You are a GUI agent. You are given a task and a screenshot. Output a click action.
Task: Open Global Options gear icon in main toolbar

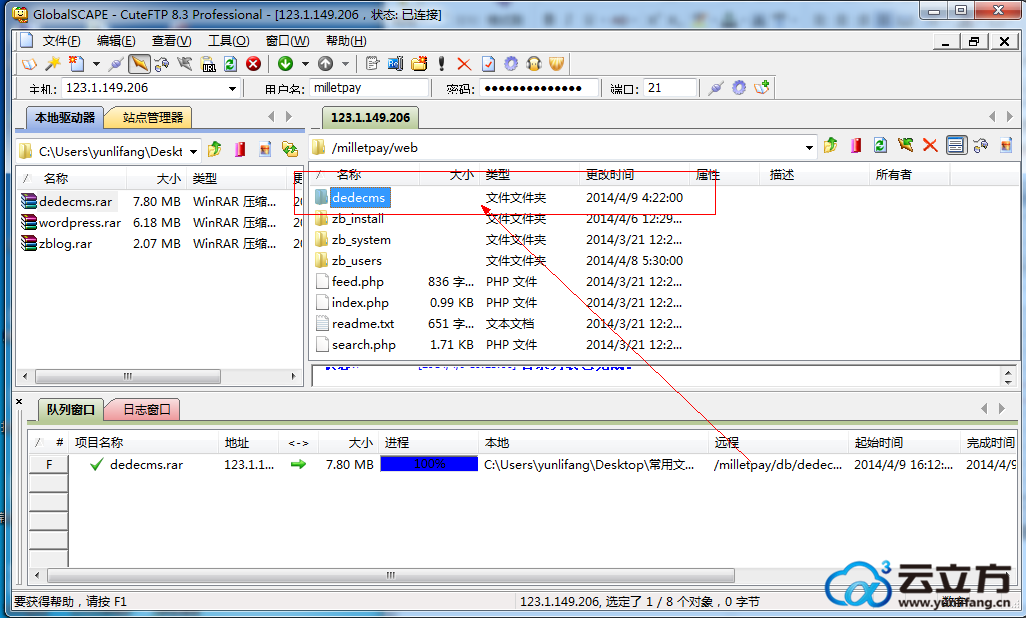[511, 64]
